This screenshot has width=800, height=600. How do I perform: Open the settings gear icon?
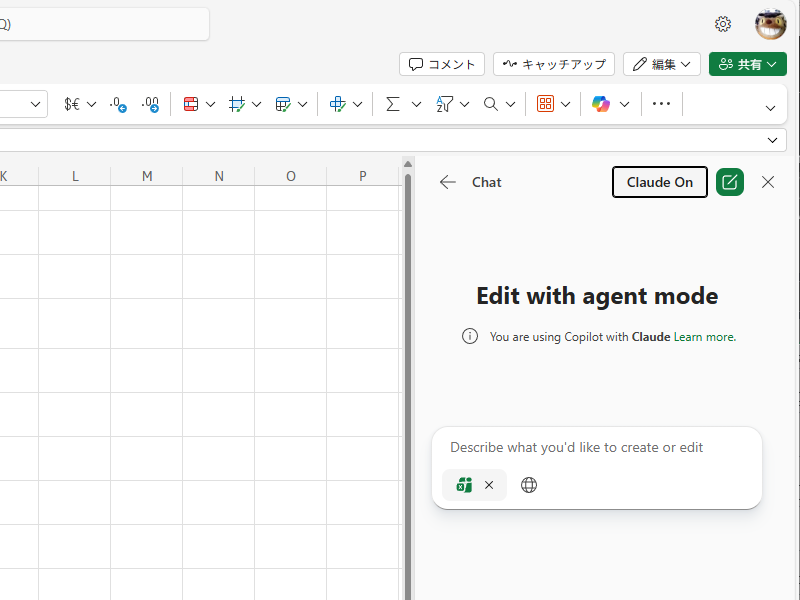pyautogui.click(x=722, y=24)
